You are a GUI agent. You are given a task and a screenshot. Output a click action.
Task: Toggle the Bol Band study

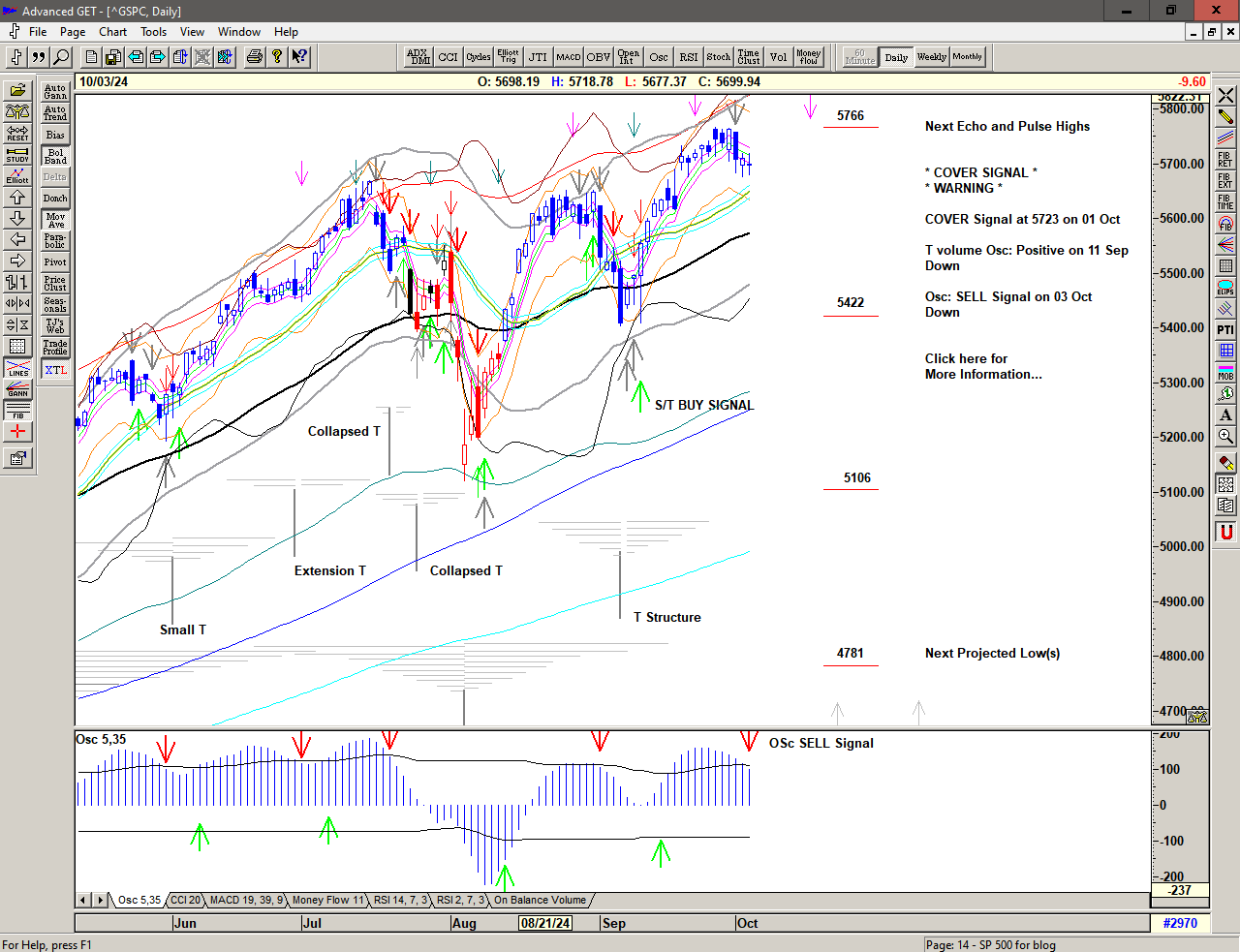pyautogui.click(x=55, y=156)
